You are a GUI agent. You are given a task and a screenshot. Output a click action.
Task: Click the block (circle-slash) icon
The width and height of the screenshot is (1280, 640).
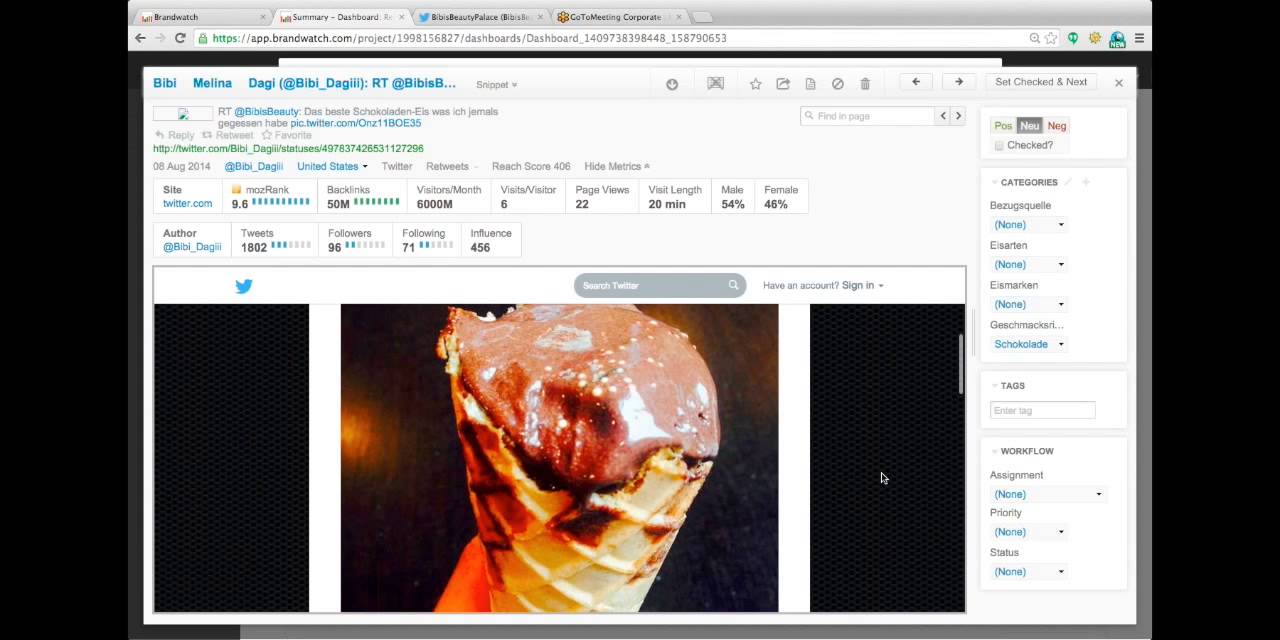[838, 84]
